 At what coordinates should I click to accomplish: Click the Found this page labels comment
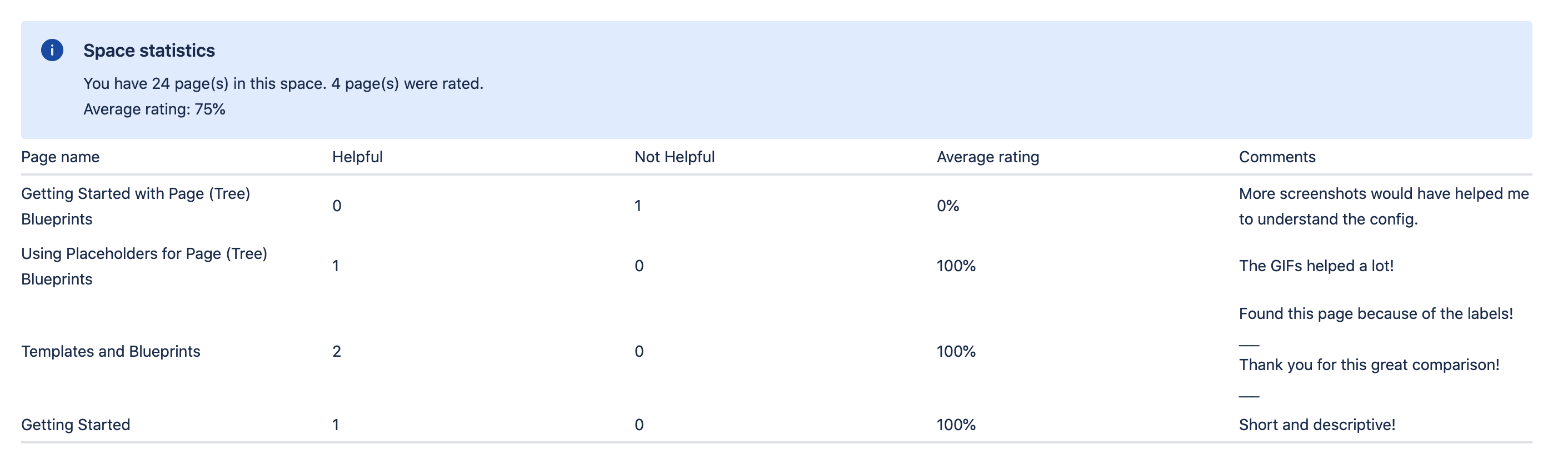pyautogui.click(x=1375, y=313)
